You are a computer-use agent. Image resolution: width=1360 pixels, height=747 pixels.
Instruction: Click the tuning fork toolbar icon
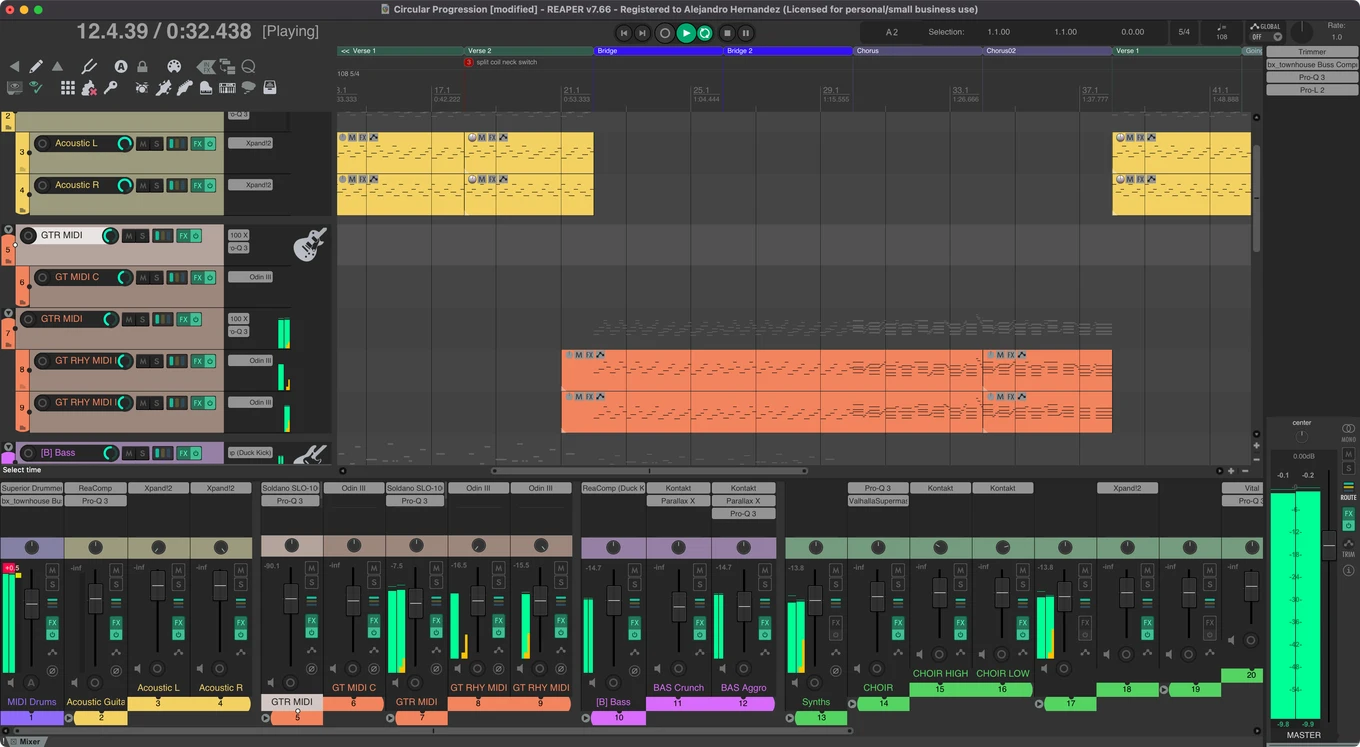click(x=89, y=66)
